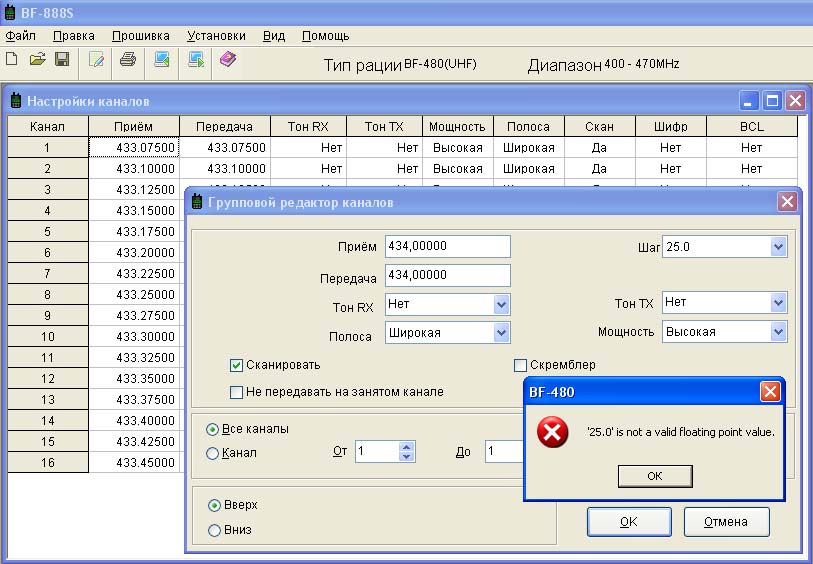Click the Передача input field in the group editor
Image resolution: width=813 pixels, height=564 pixels.
pyautogui.click(x=447, y=275)
